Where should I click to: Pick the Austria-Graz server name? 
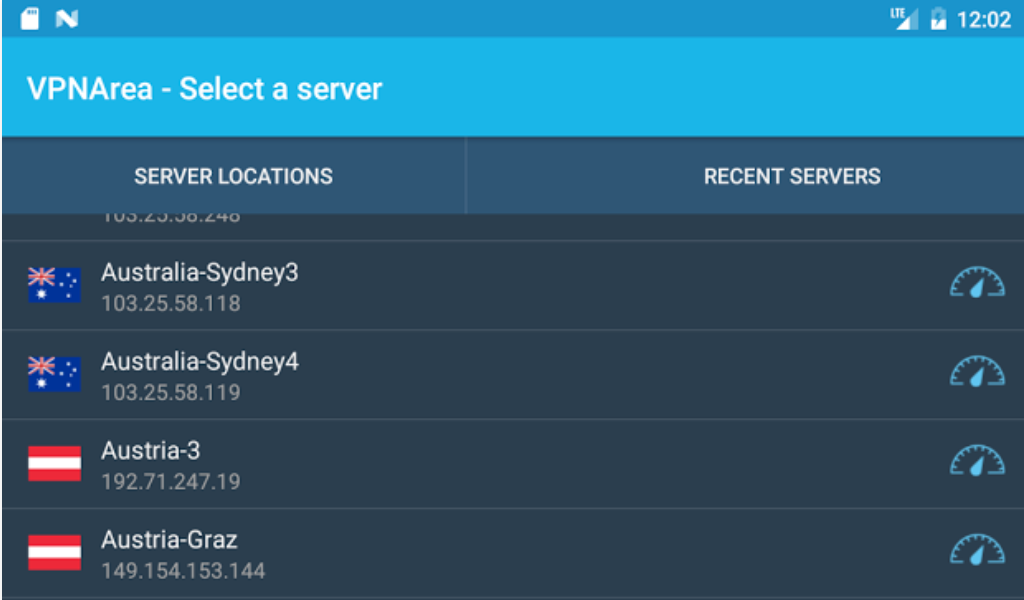(169, 540)
